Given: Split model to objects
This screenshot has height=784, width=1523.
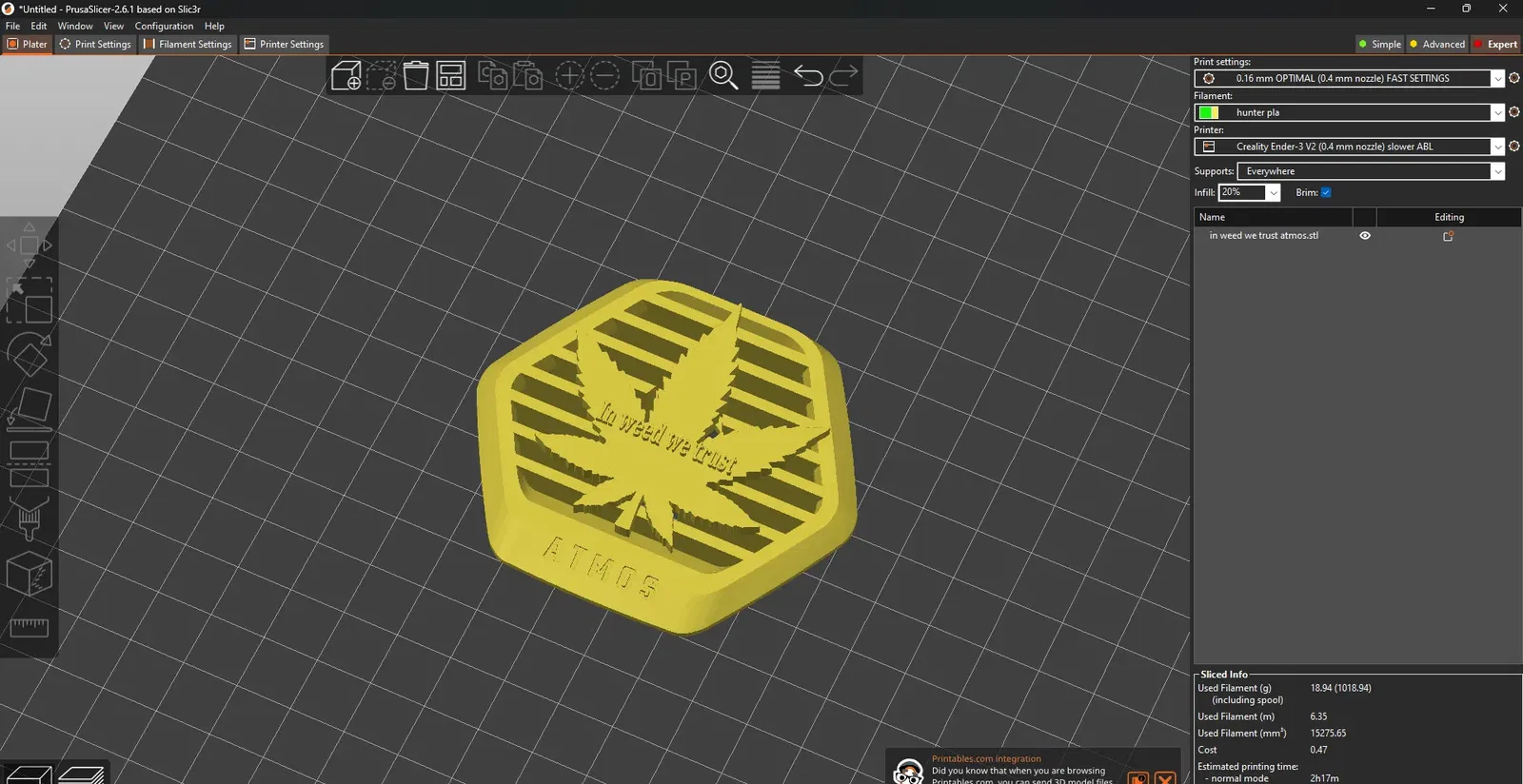Looking at the screenshot, I should tap(647, 75).
